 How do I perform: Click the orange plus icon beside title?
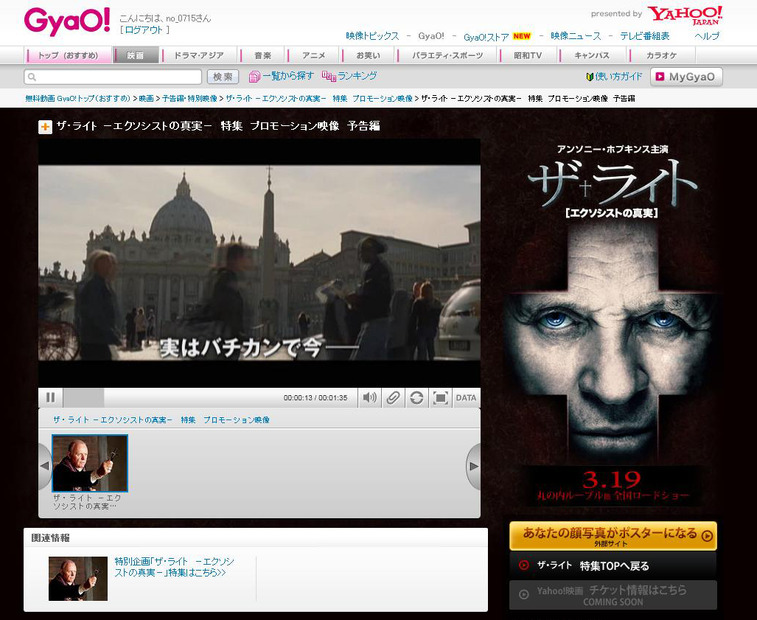(x=45, y=127)
